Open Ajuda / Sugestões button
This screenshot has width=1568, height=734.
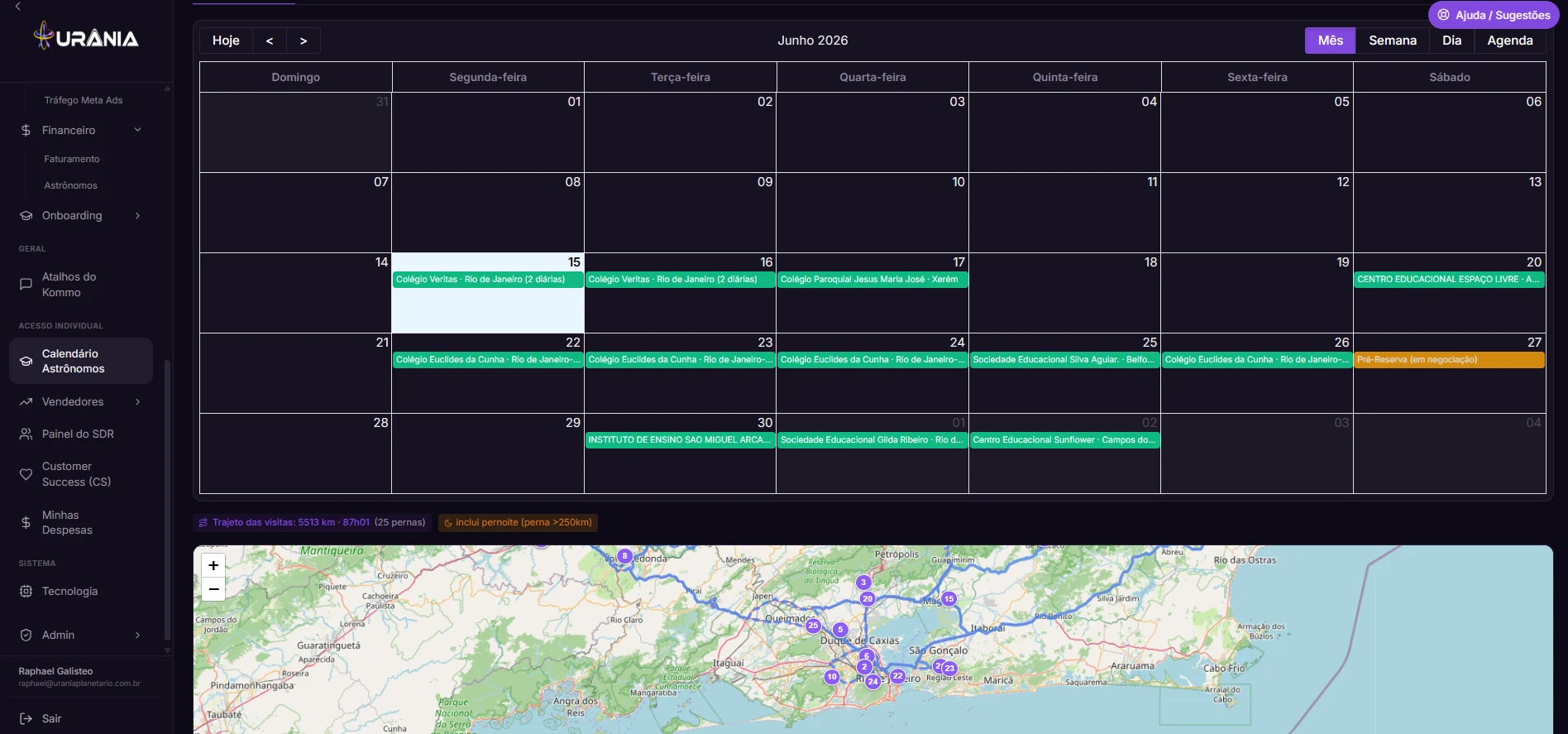[x=1494, y=15]
